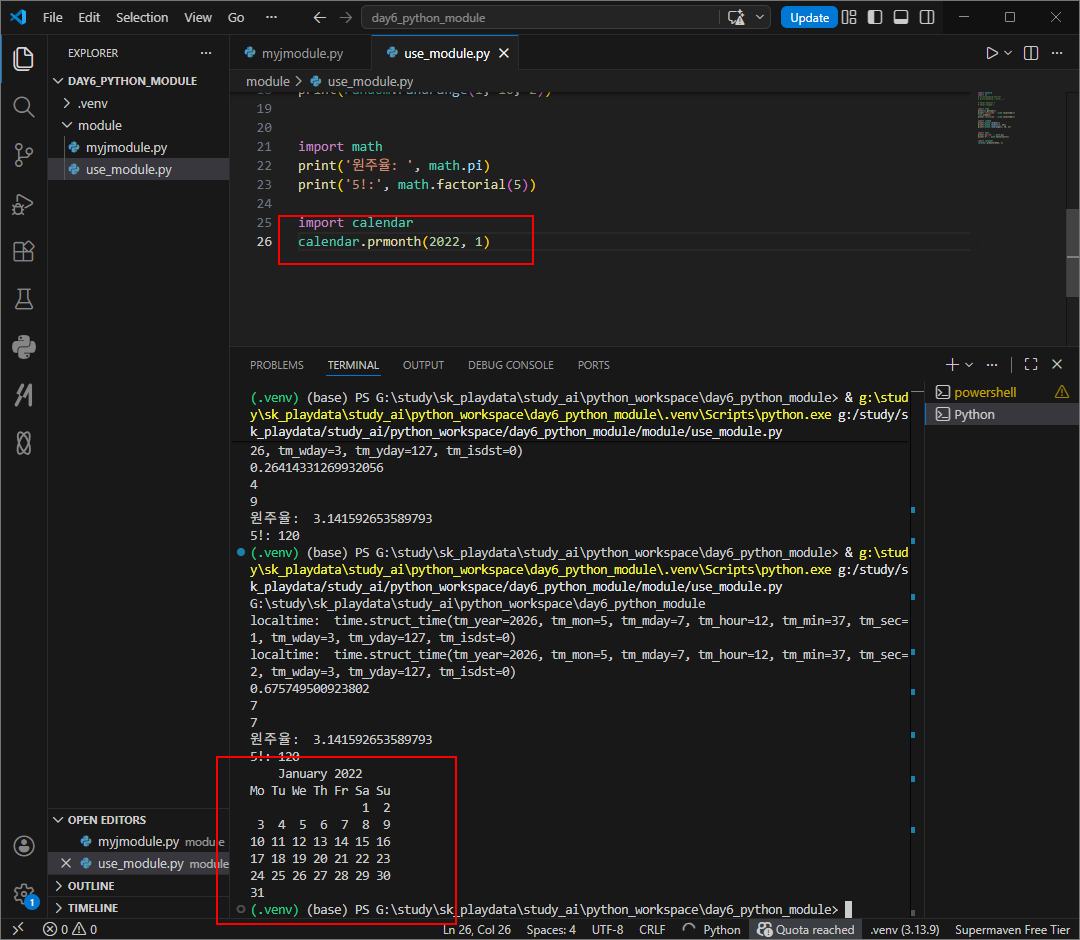Screen dimensions: 1080x940
Task: Open the Testing flask icon
Action: [x=23, y=300]
